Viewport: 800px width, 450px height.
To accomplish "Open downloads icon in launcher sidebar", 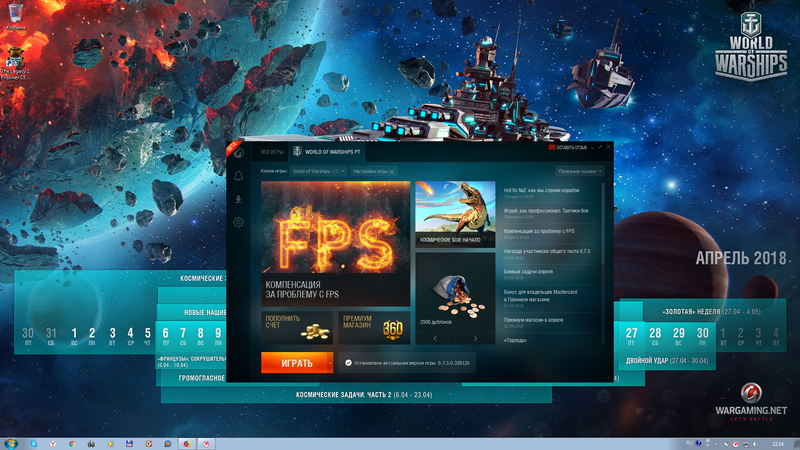I will 238,199.
